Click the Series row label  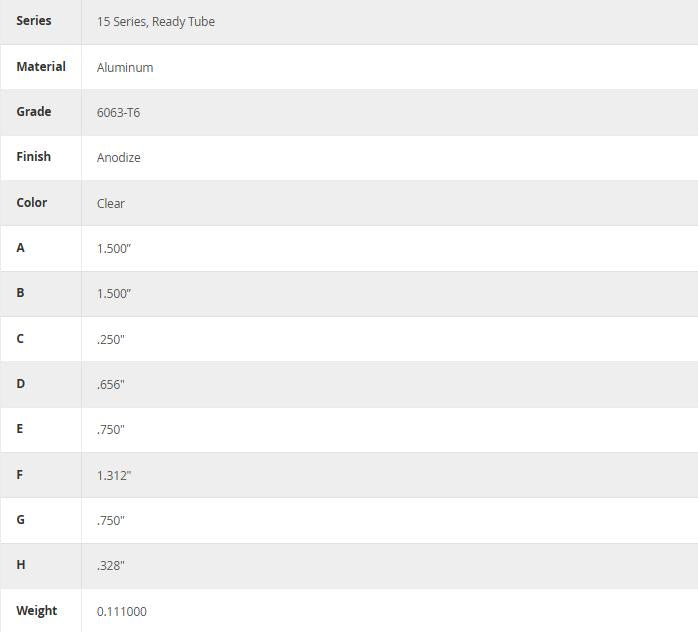coord(34,21)
